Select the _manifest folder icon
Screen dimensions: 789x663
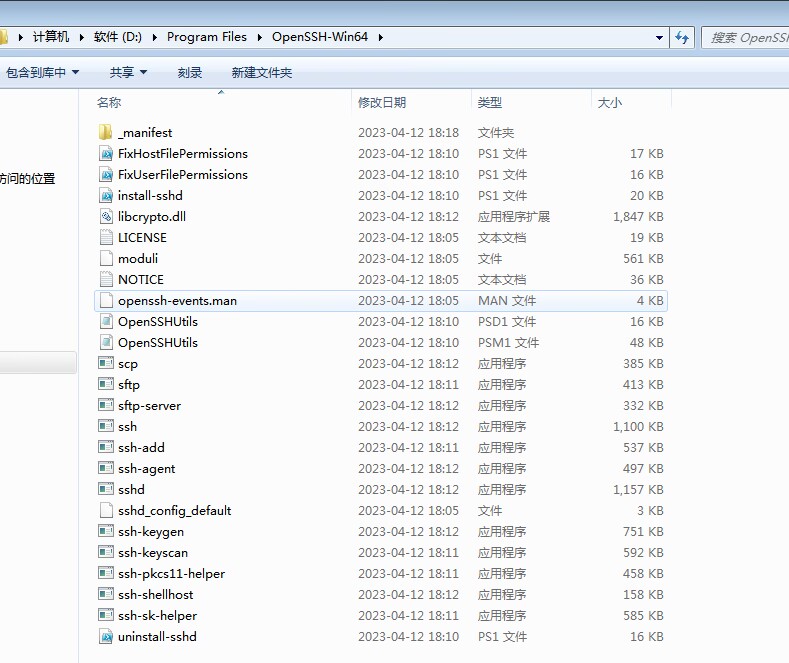106,132
